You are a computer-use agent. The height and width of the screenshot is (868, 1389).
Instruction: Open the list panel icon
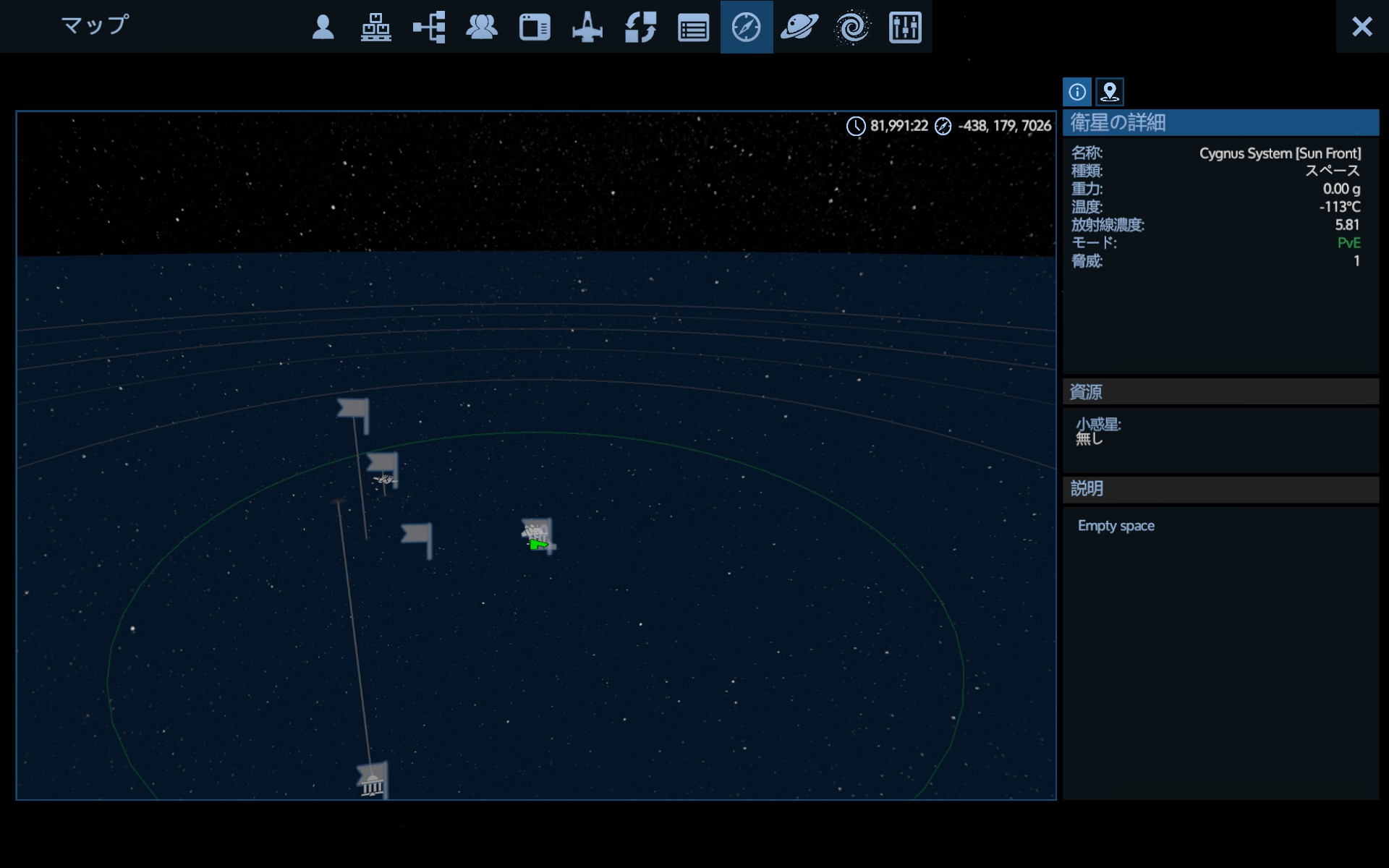tap(693, 29)
